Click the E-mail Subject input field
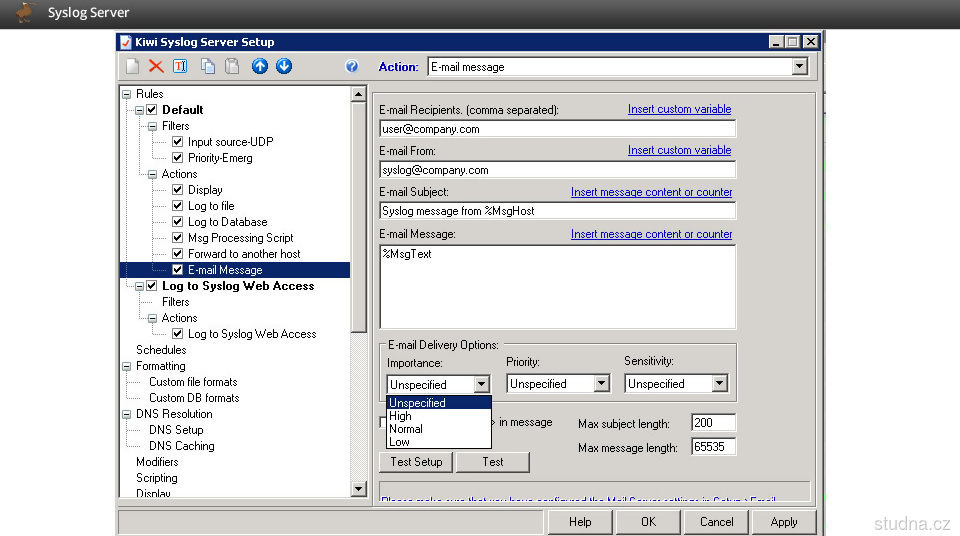Screen dimensions: 960x536 pos(557,211)
